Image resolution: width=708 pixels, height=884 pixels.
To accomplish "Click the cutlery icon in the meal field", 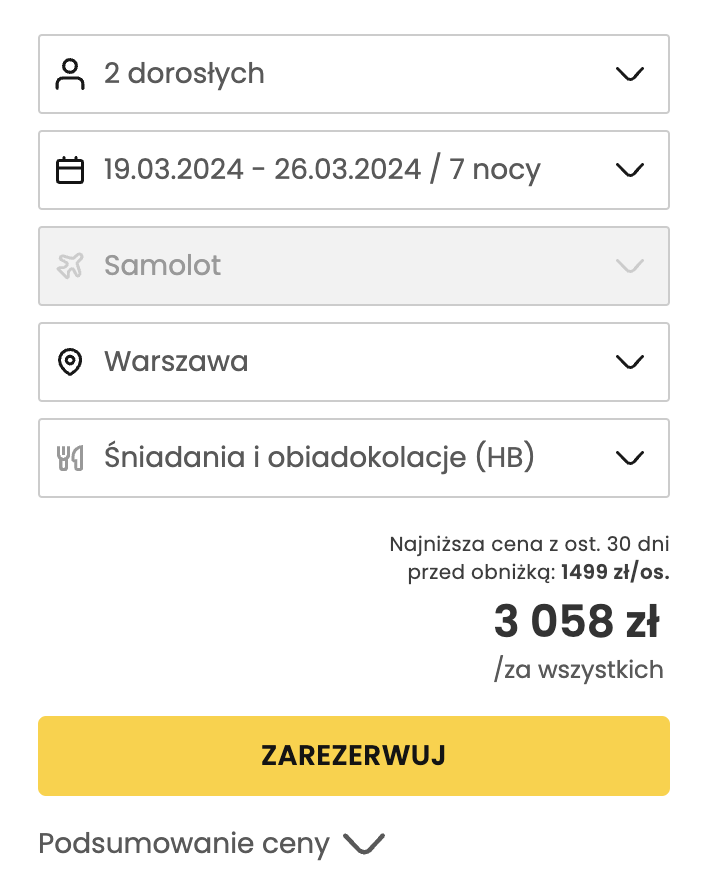I will (70, 457).
